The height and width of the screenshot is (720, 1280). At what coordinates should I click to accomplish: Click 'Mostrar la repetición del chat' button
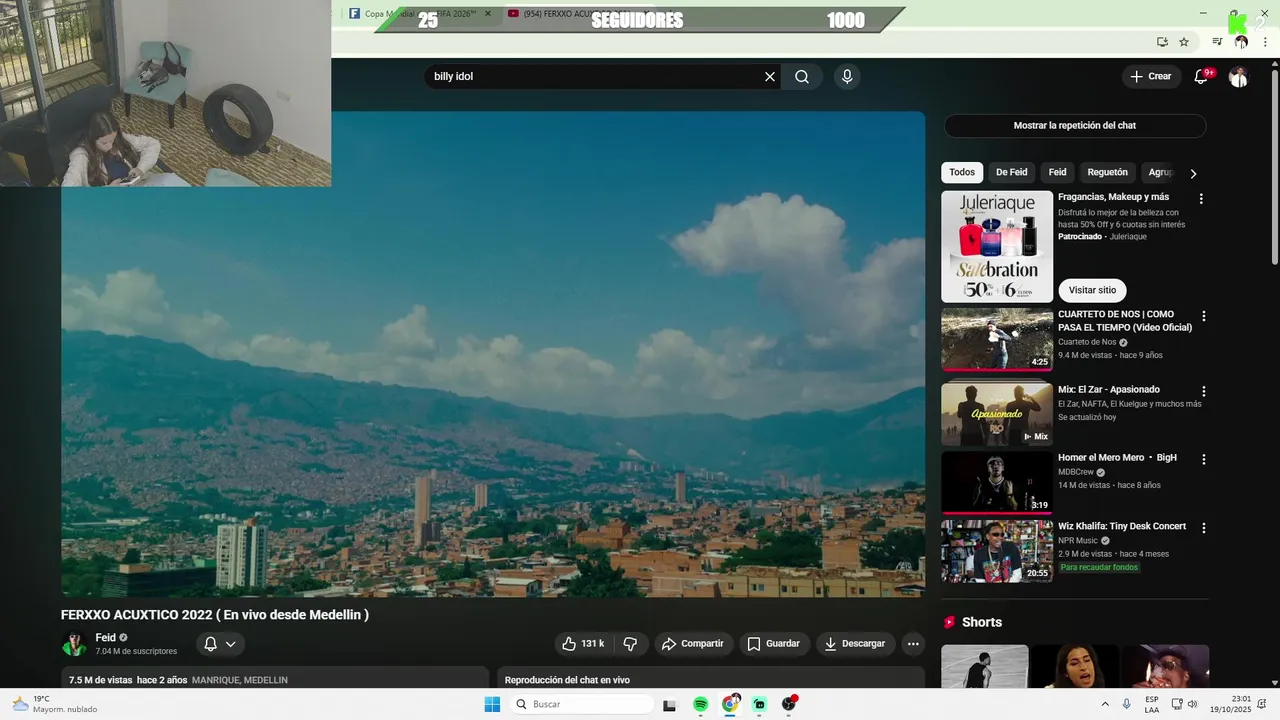(x=1075, y=126)
